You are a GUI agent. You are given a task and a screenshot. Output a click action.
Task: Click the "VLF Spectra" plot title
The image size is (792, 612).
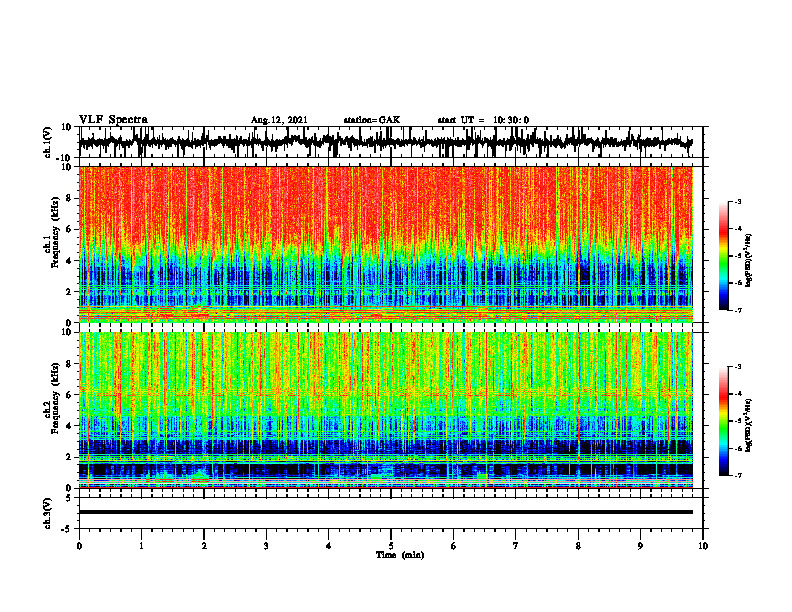tap(113, 120)
